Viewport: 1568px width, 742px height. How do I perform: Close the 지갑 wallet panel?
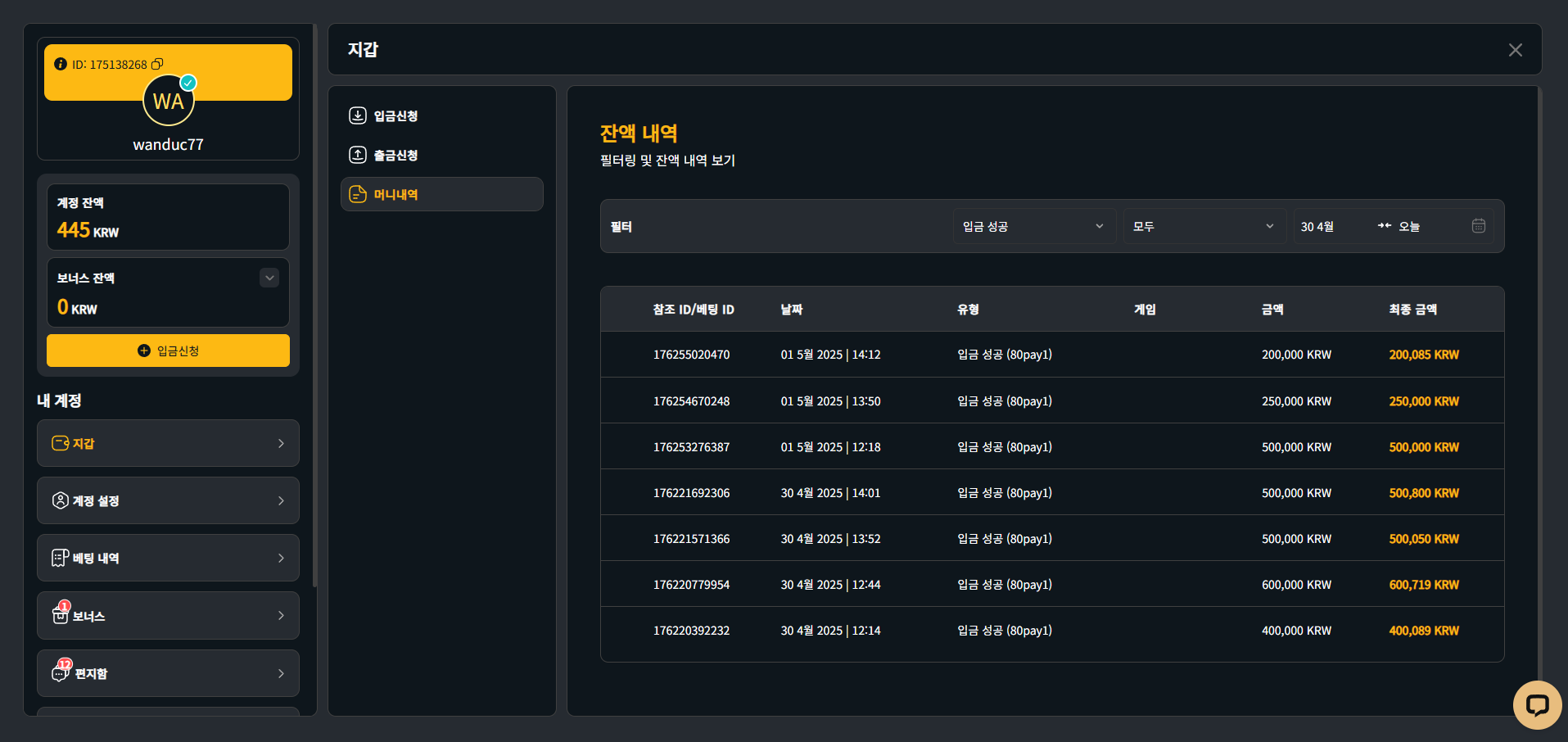1516,50
